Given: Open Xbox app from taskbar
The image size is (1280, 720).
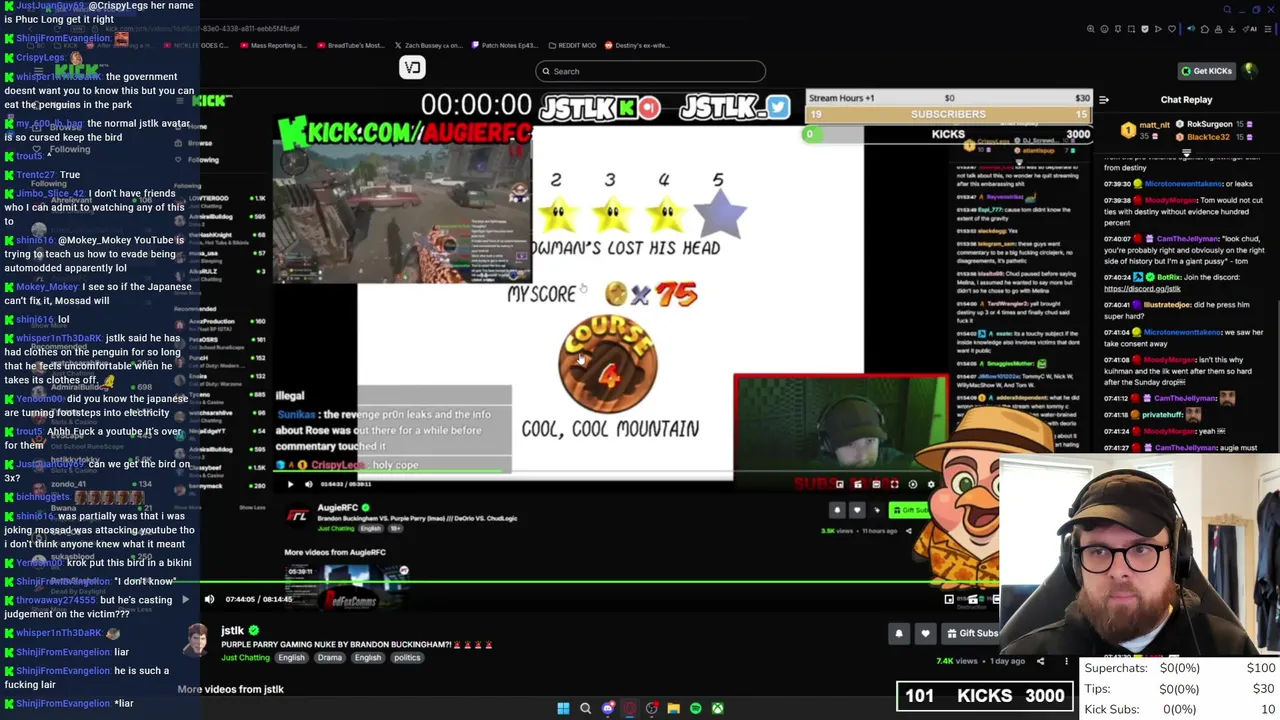Looking at the screenshot, I should (717, 708).
